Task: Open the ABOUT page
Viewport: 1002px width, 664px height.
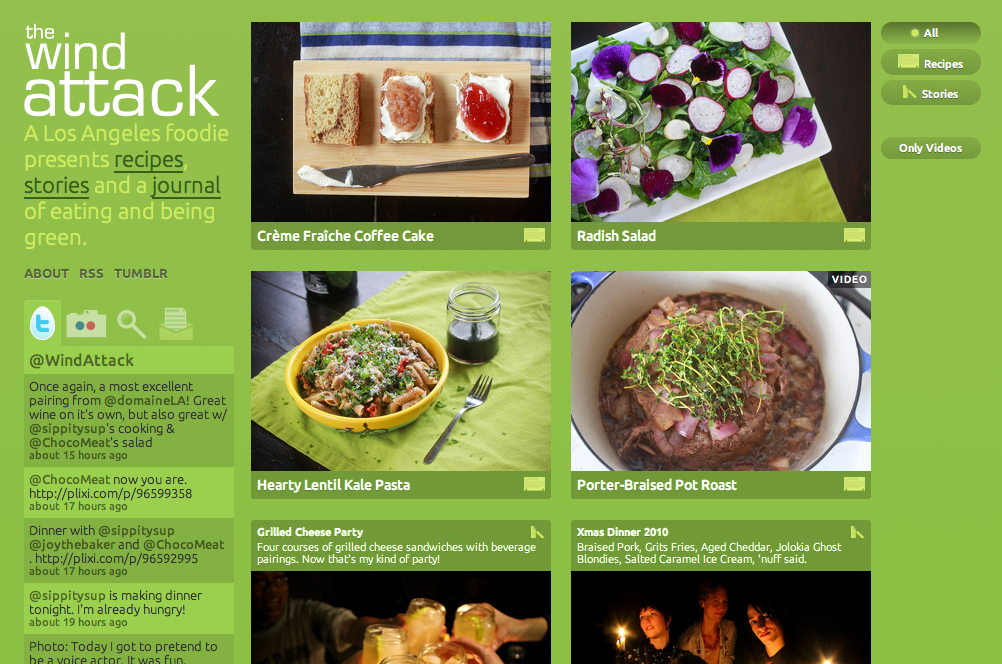Action: click(47, 274)
